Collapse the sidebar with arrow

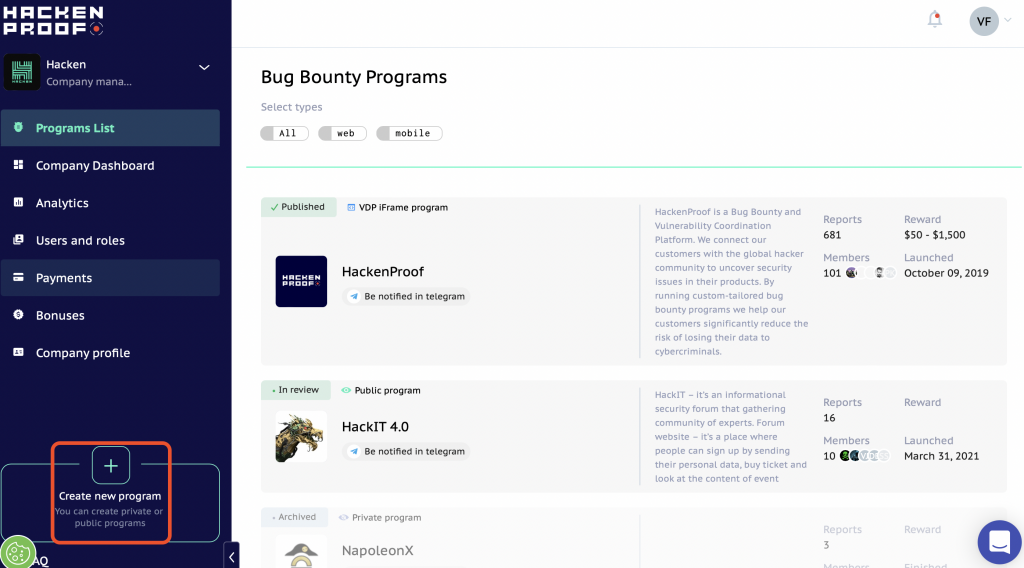[x=231, y=557]
